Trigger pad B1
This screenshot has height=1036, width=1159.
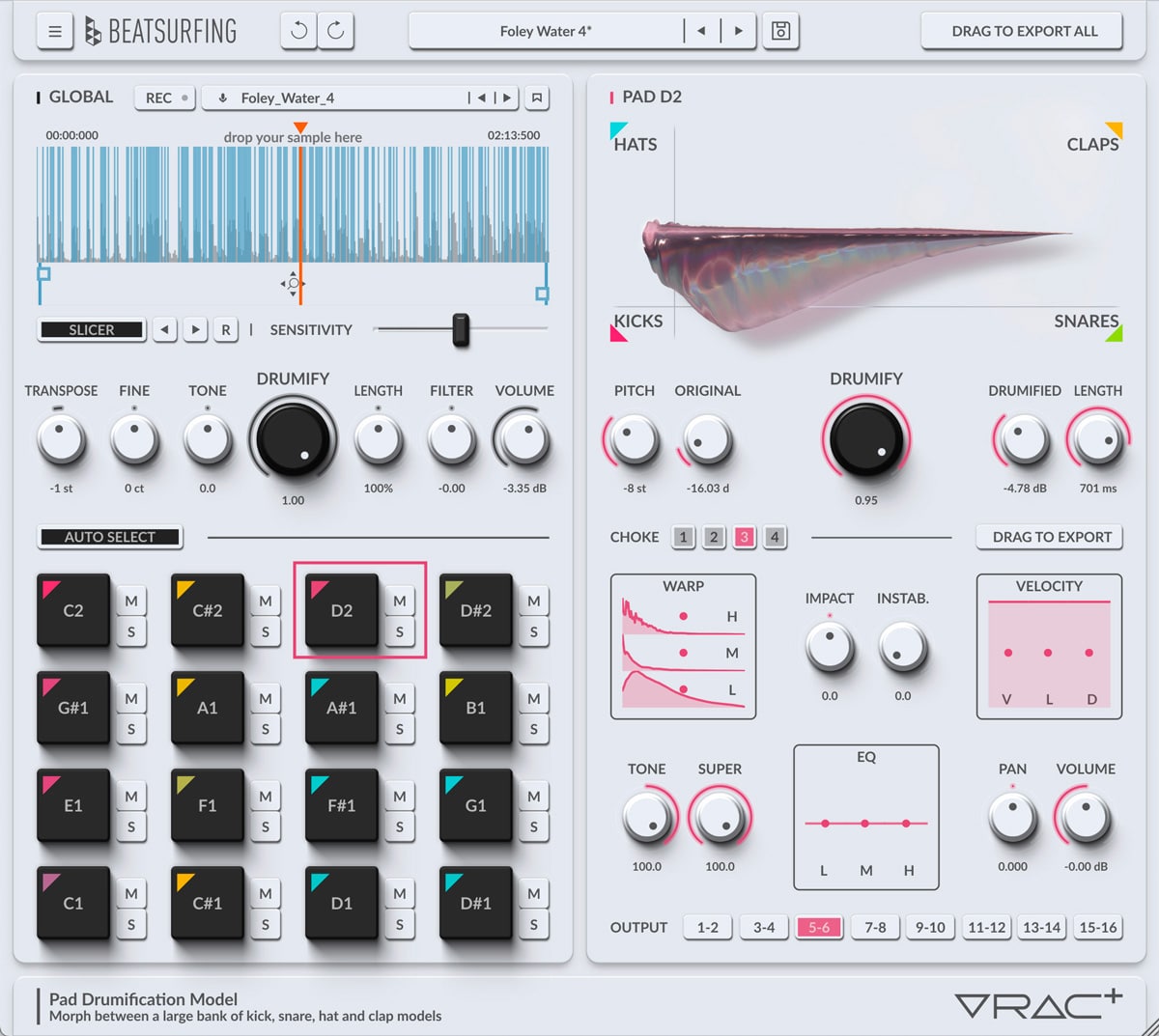click(476, 708)
